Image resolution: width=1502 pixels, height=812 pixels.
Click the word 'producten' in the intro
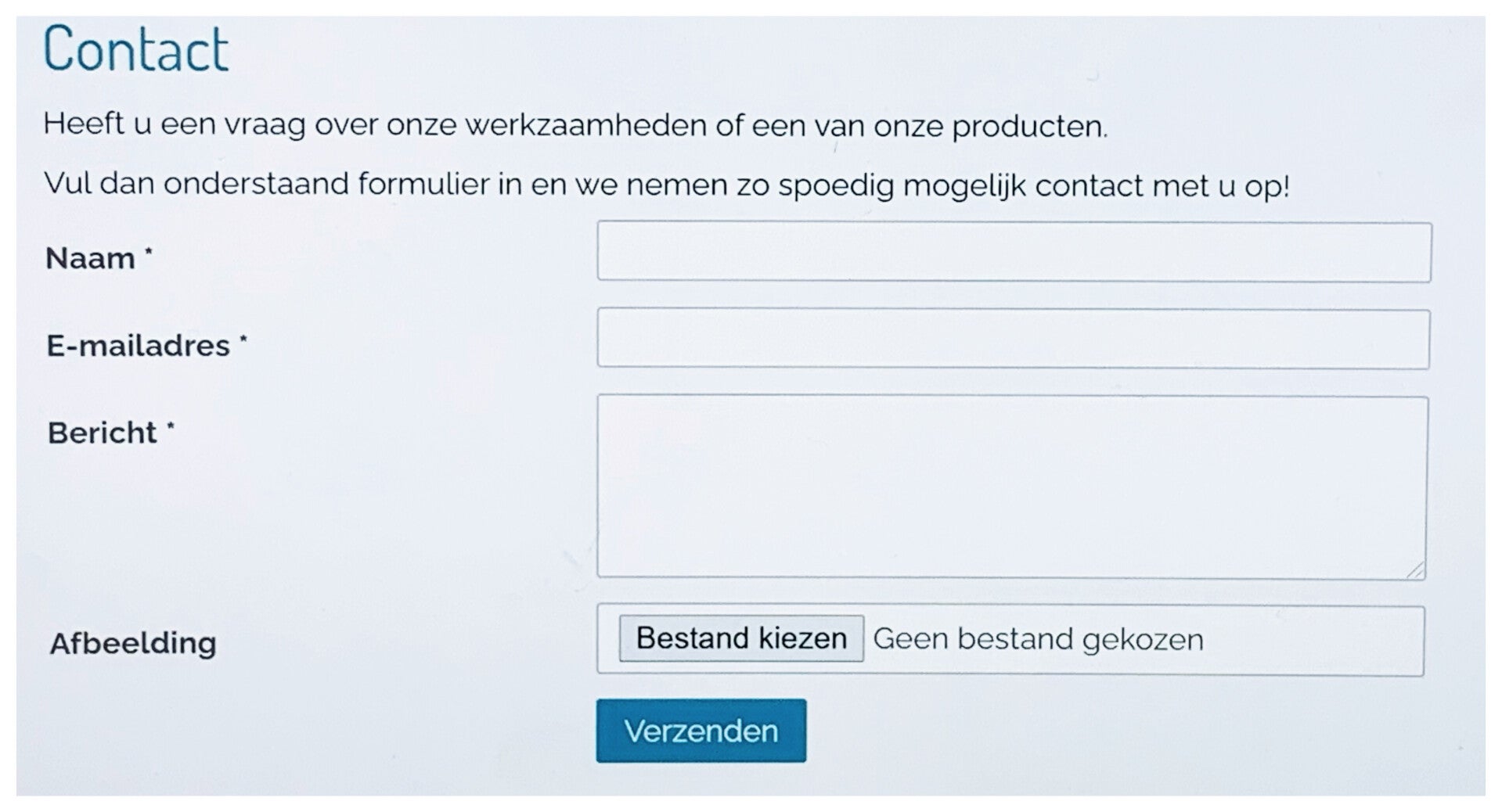click(x=1027, y=127)
